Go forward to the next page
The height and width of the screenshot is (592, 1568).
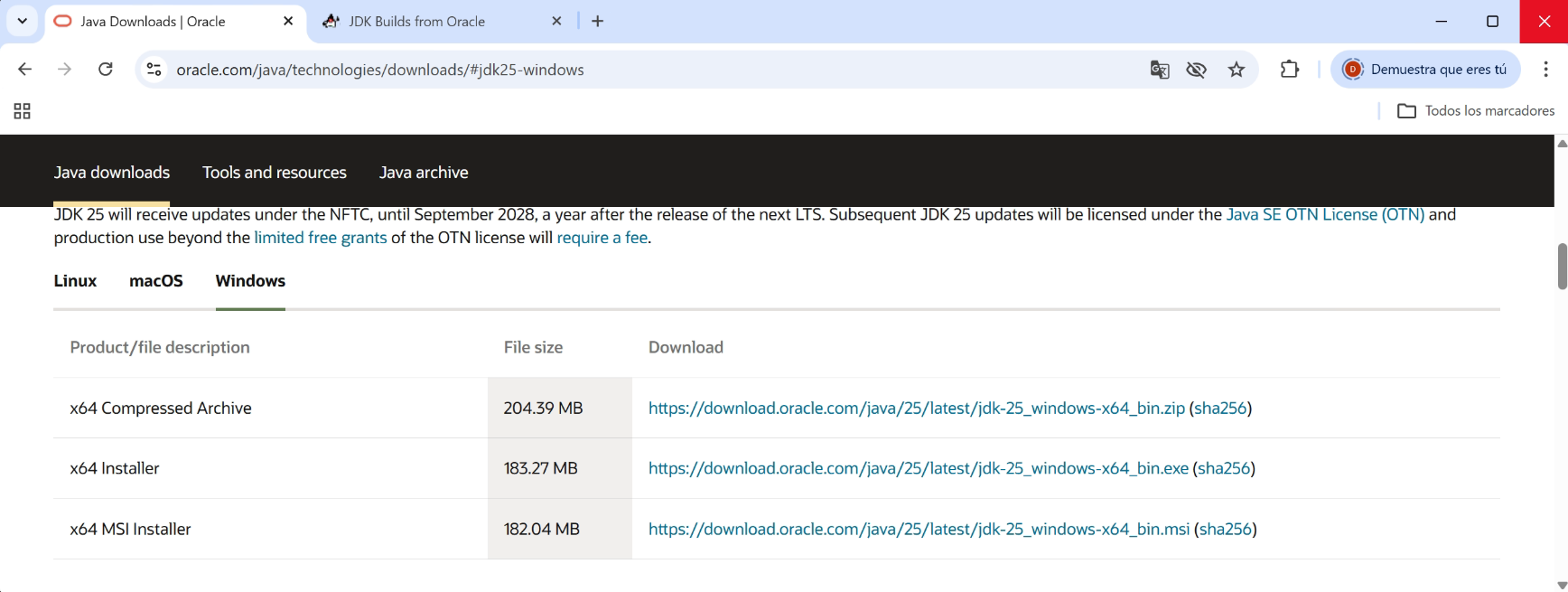point(64,70)
